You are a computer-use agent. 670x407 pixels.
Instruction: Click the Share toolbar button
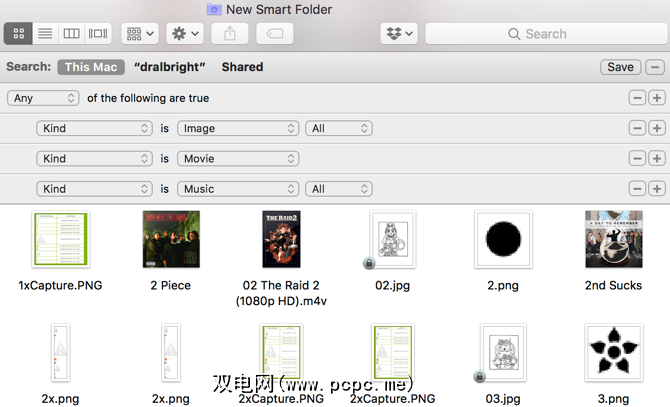230,34
